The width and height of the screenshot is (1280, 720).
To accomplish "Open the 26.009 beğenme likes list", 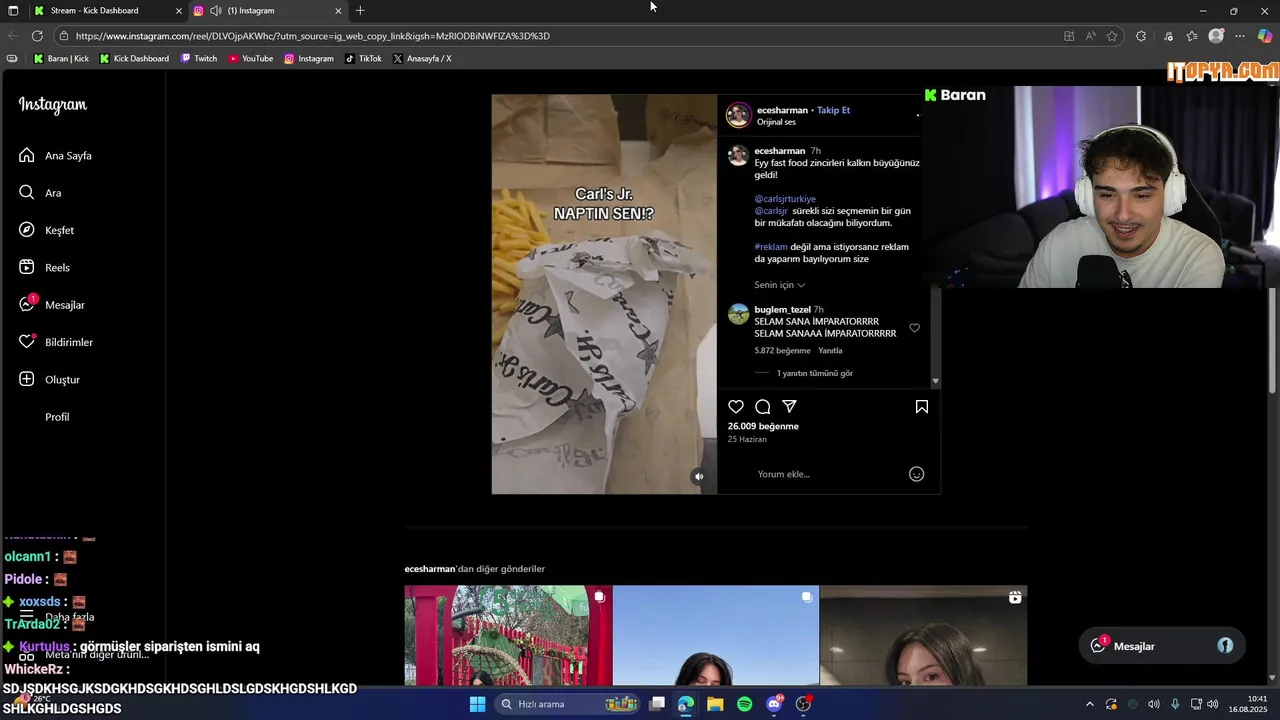I will click(x=763, y=426).
